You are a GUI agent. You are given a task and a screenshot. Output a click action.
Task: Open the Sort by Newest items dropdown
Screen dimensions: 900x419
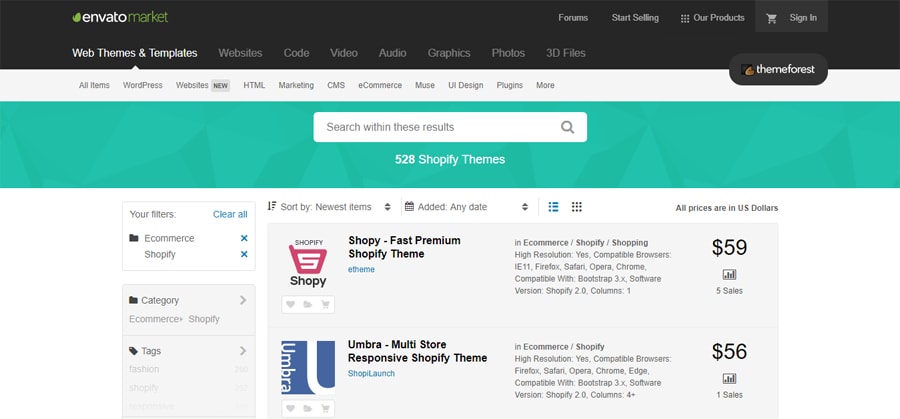(x=329, y=207)
